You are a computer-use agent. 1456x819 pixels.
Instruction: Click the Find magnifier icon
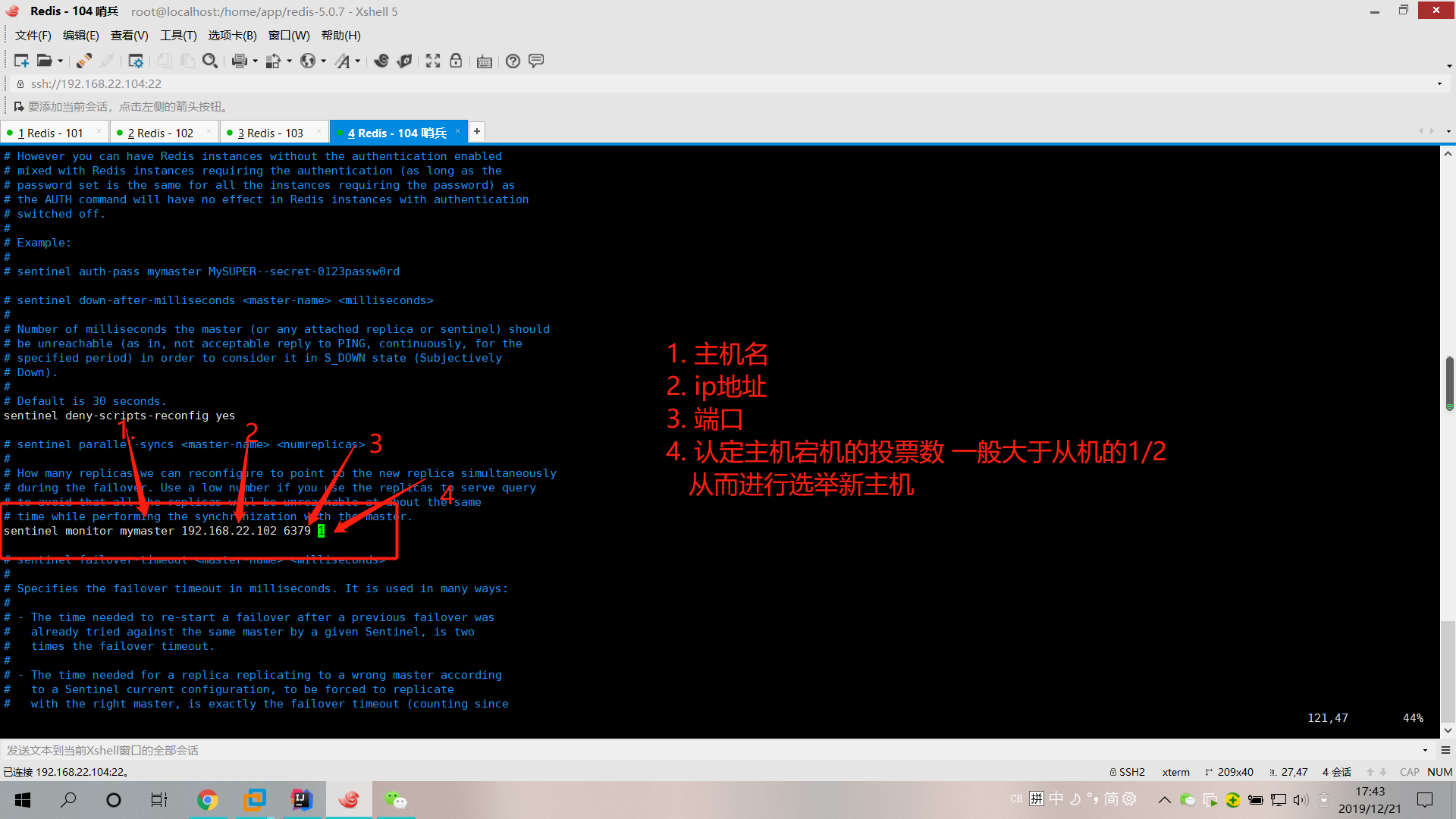tap(210, 61)
